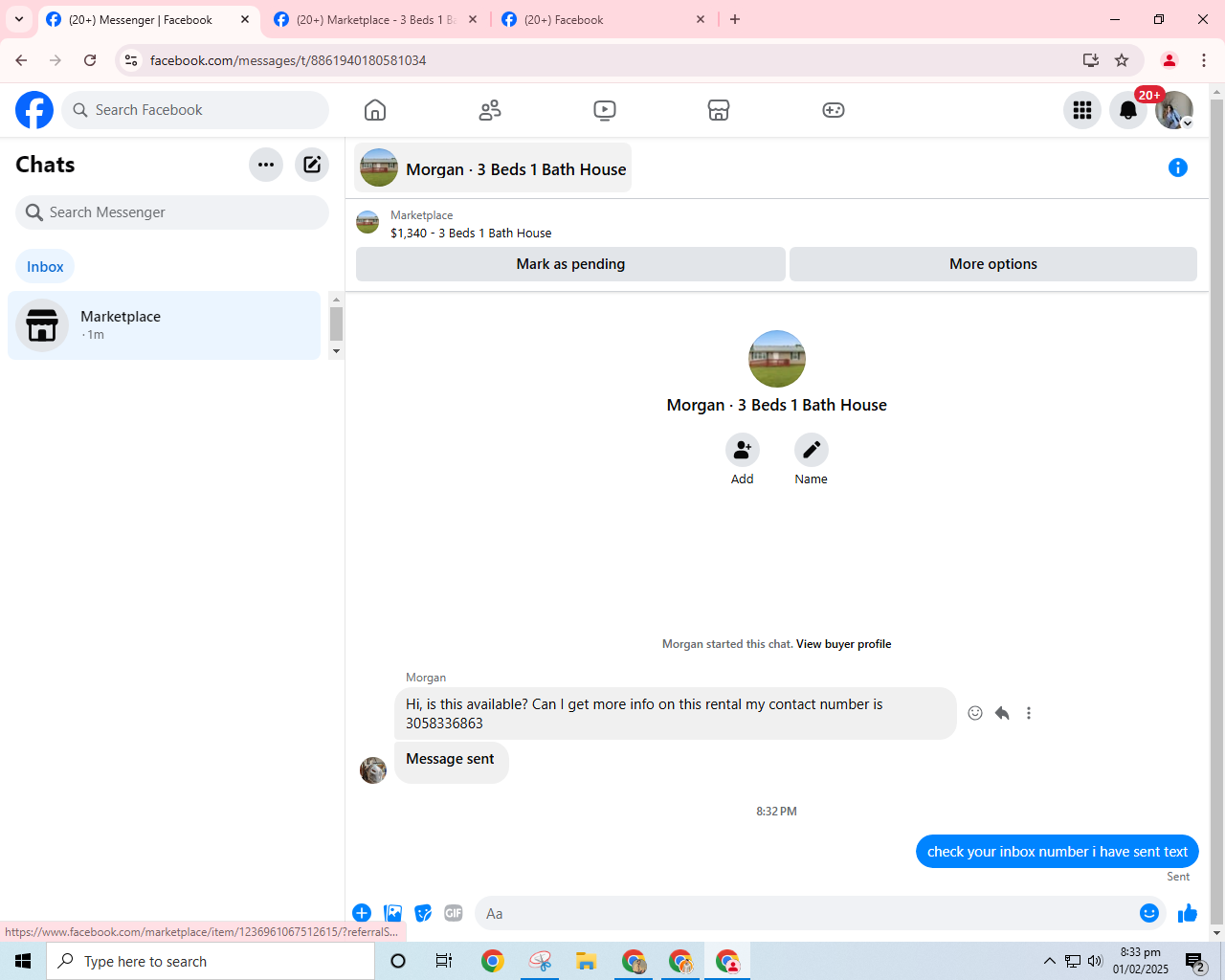
Task: Show hidden system tray icons
Action: (1050, 961)
